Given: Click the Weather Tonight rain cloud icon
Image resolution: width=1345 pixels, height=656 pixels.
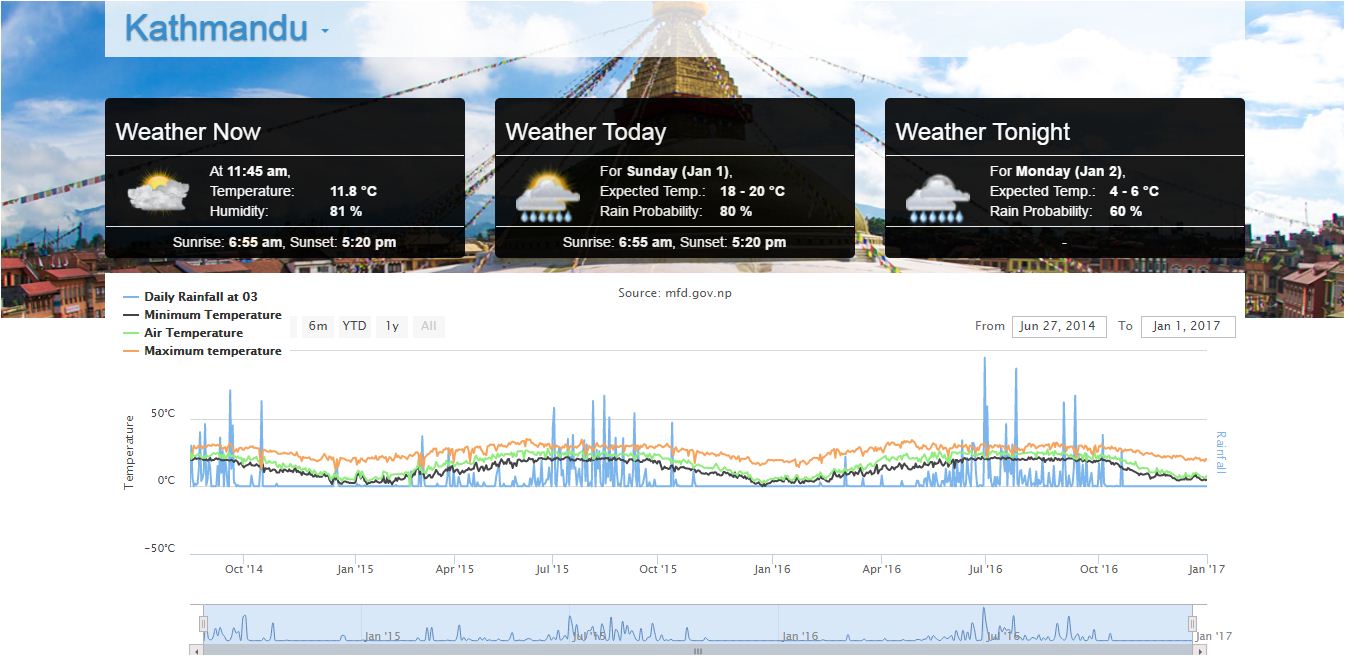Looking at the screenshot, I should [x=937, y=197].
